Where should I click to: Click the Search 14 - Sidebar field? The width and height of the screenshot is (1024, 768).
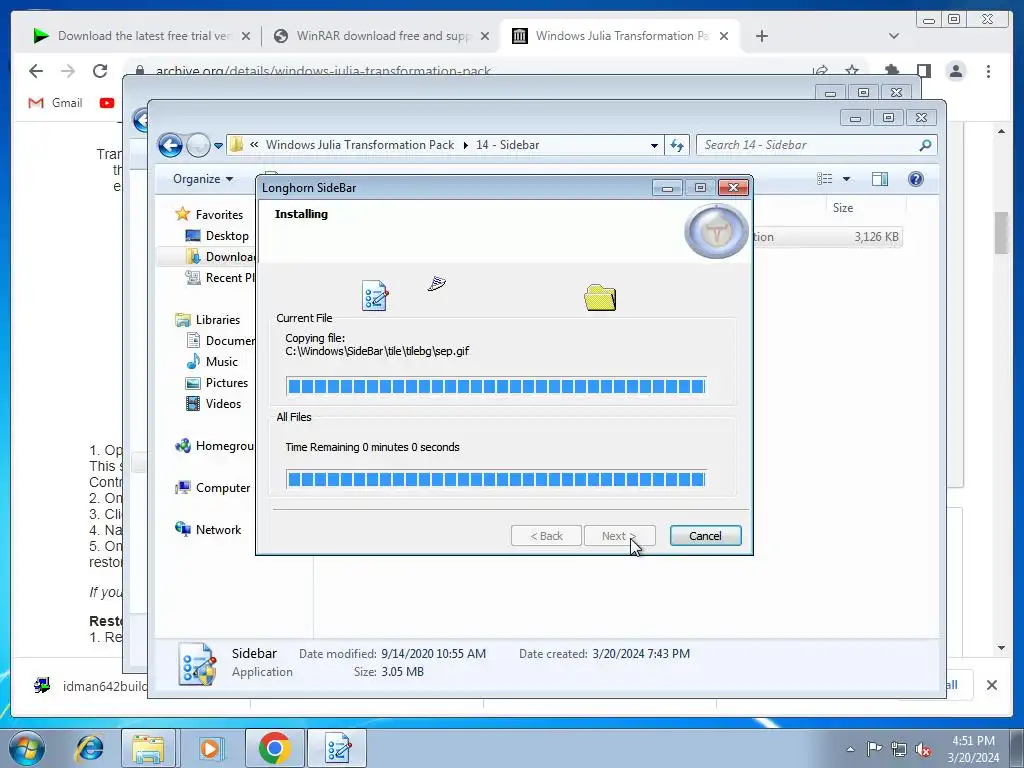point(816,145)
